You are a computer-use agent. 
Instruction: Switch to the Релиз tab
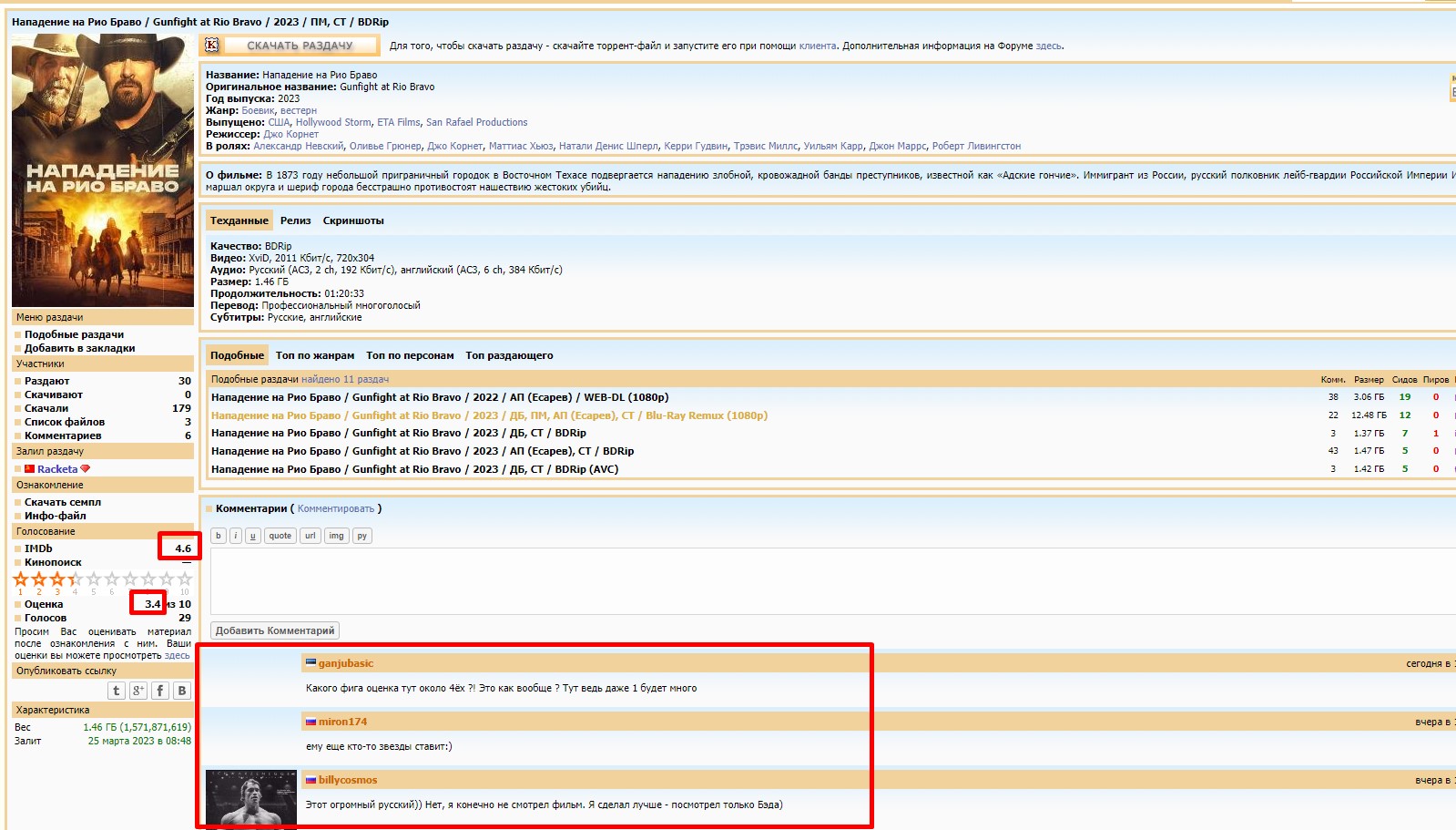coord(295,220)
